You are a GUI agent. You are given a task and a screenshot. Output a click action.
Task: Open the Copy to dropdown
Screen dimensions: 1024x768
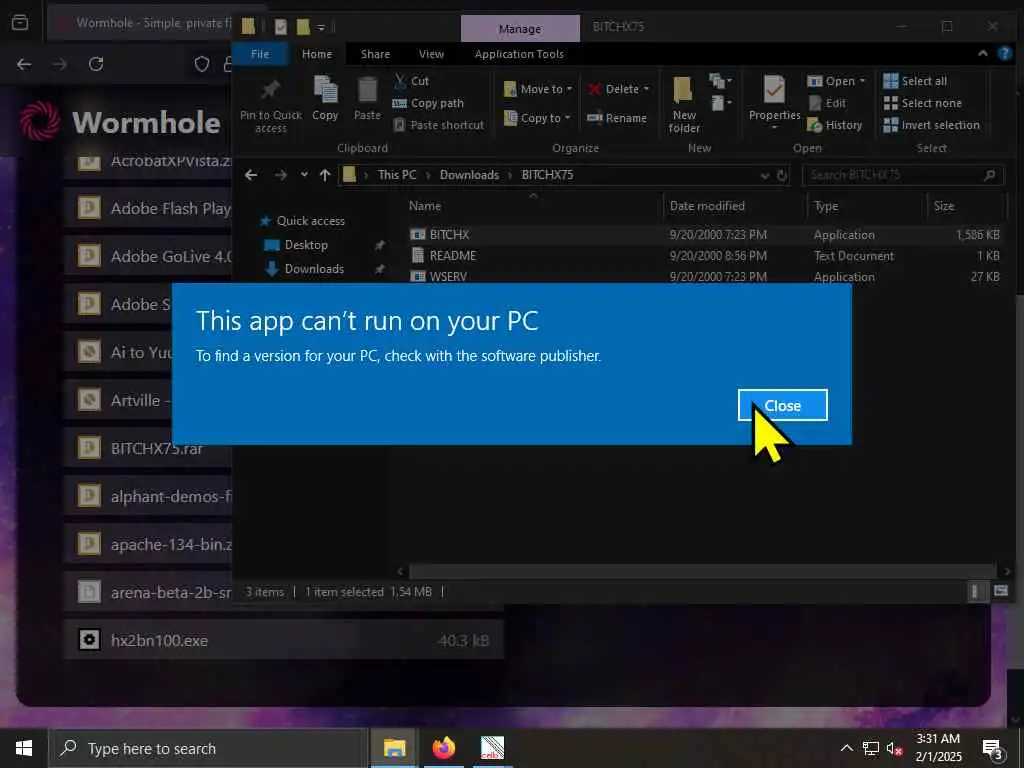tap(537, 118)
